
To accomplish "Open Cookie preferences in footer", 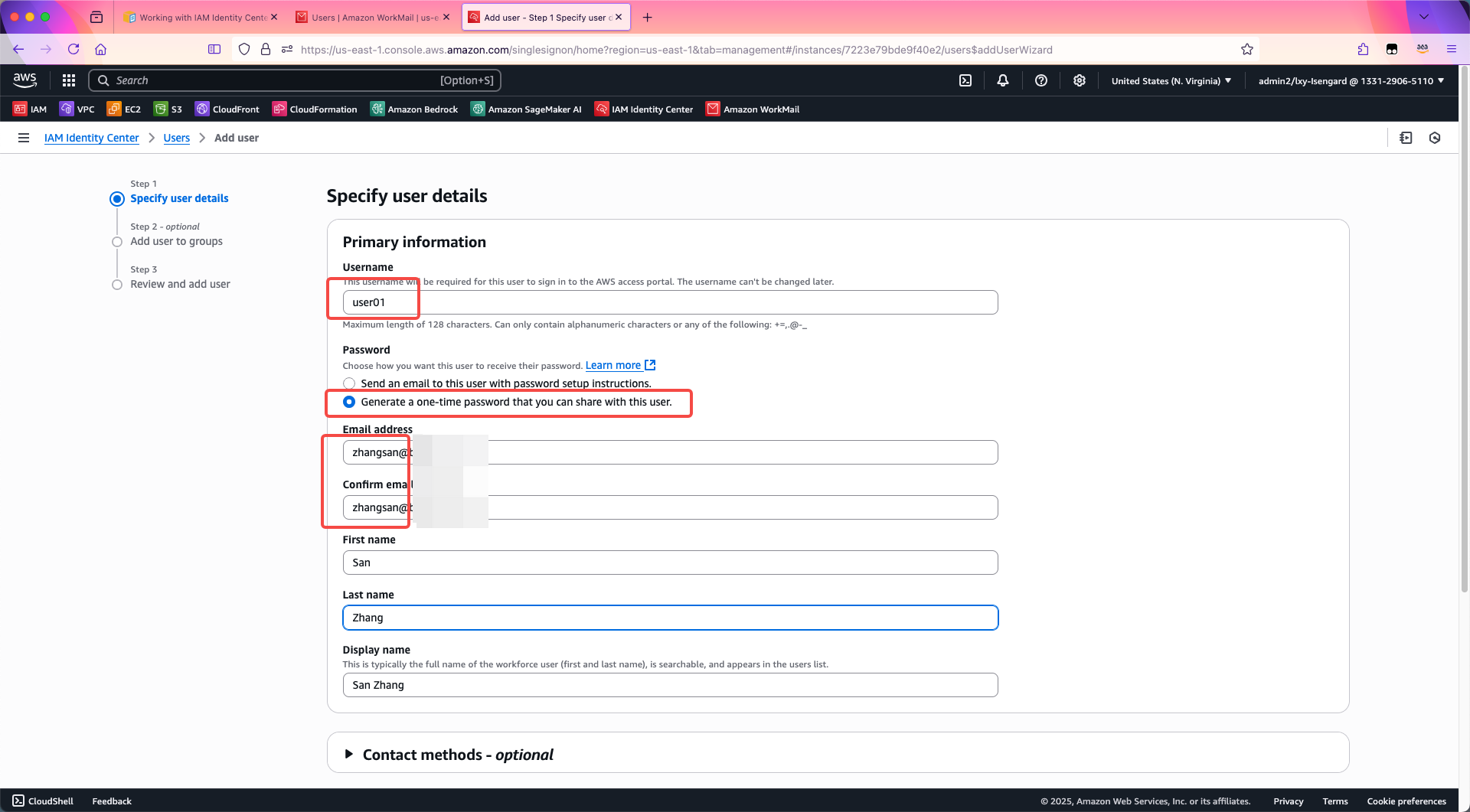I will pos(1406,801).
